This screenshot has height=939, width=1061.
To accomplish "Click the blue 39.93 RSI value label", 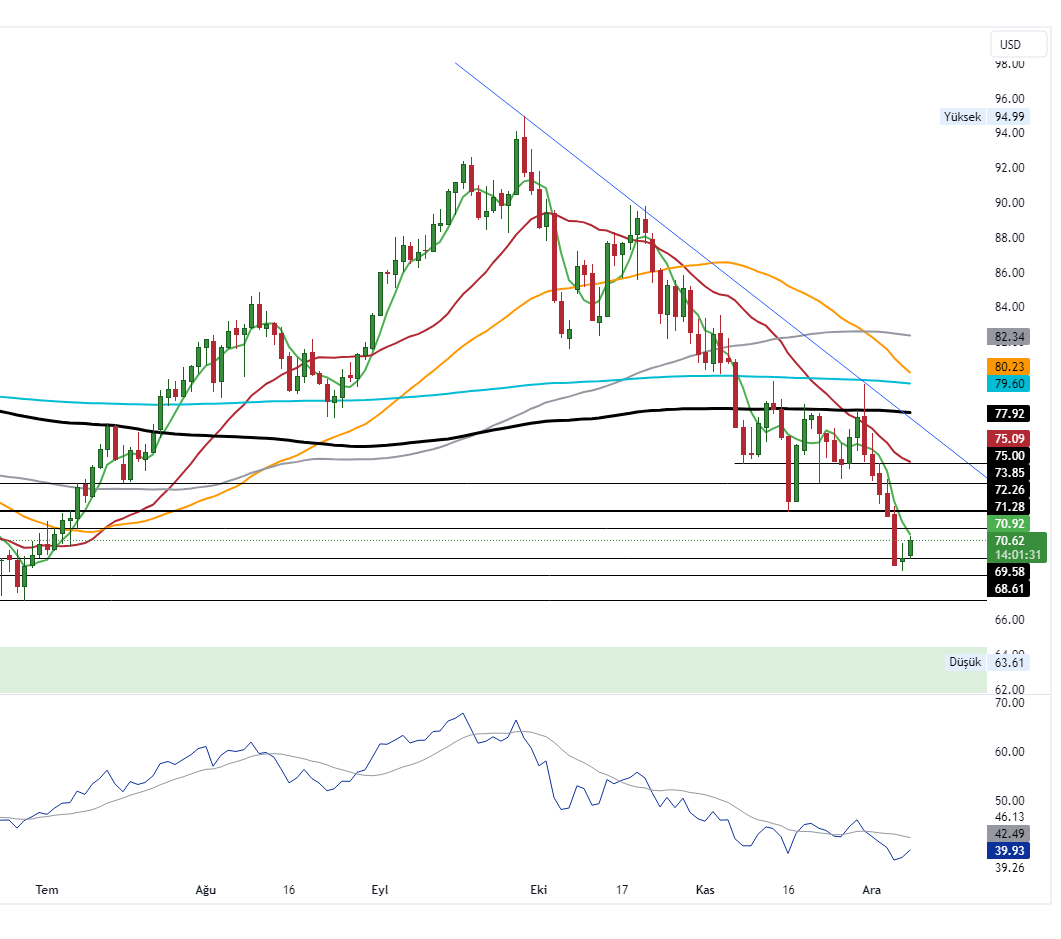I will tap(1009, 850).
